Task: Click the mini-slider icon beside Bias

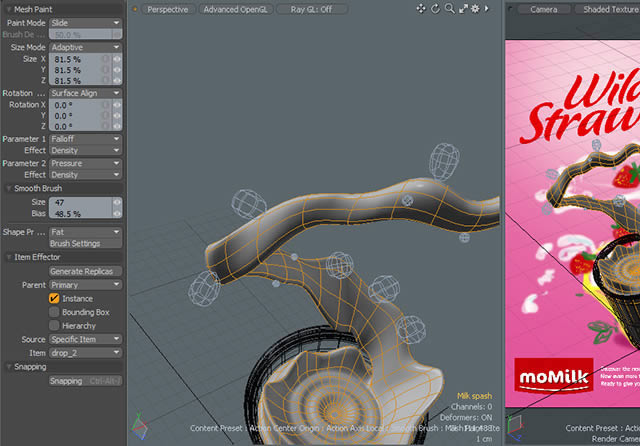Action: click(x=117, y=213)
